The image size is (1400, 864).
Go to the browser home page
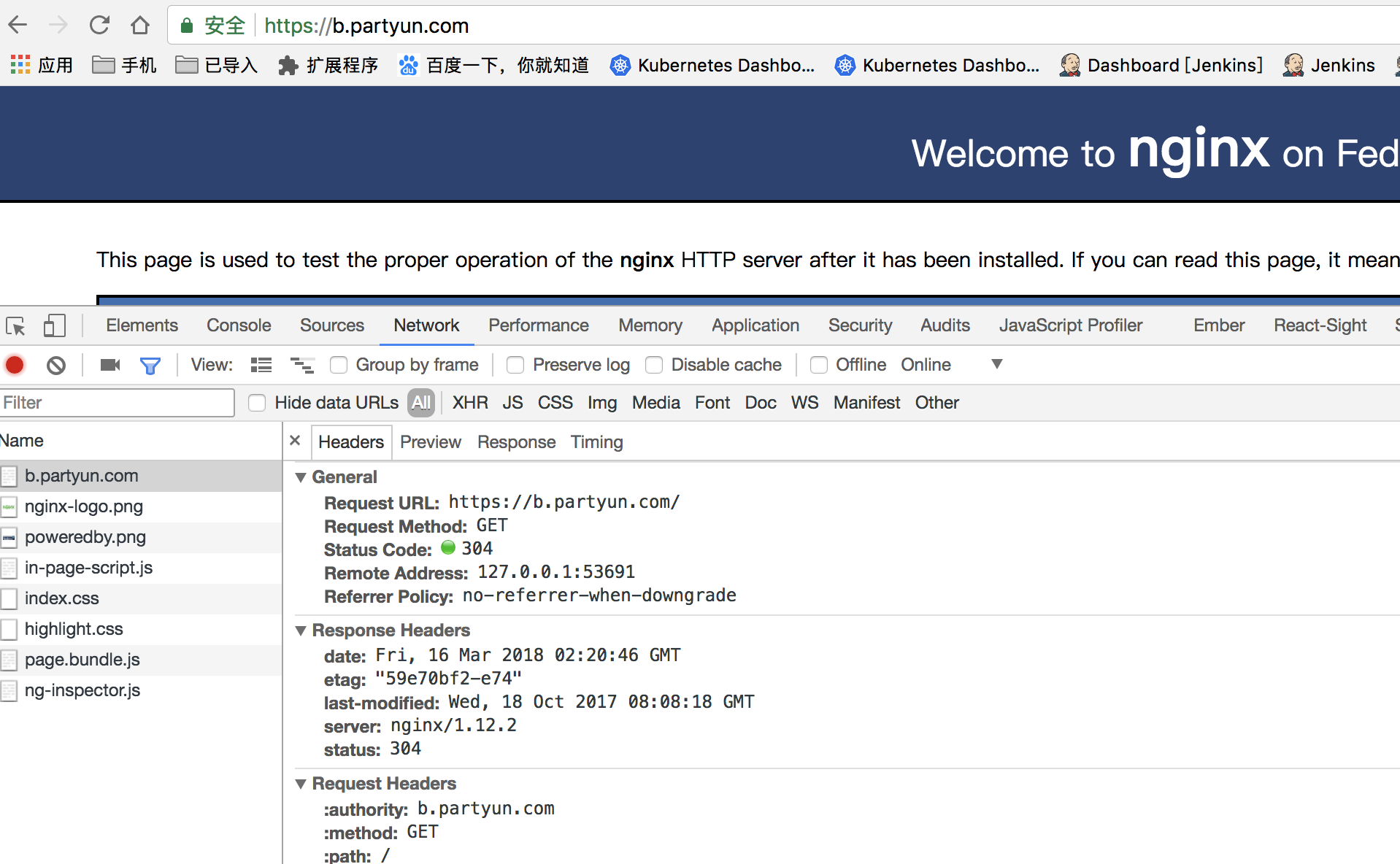(140, 26)
